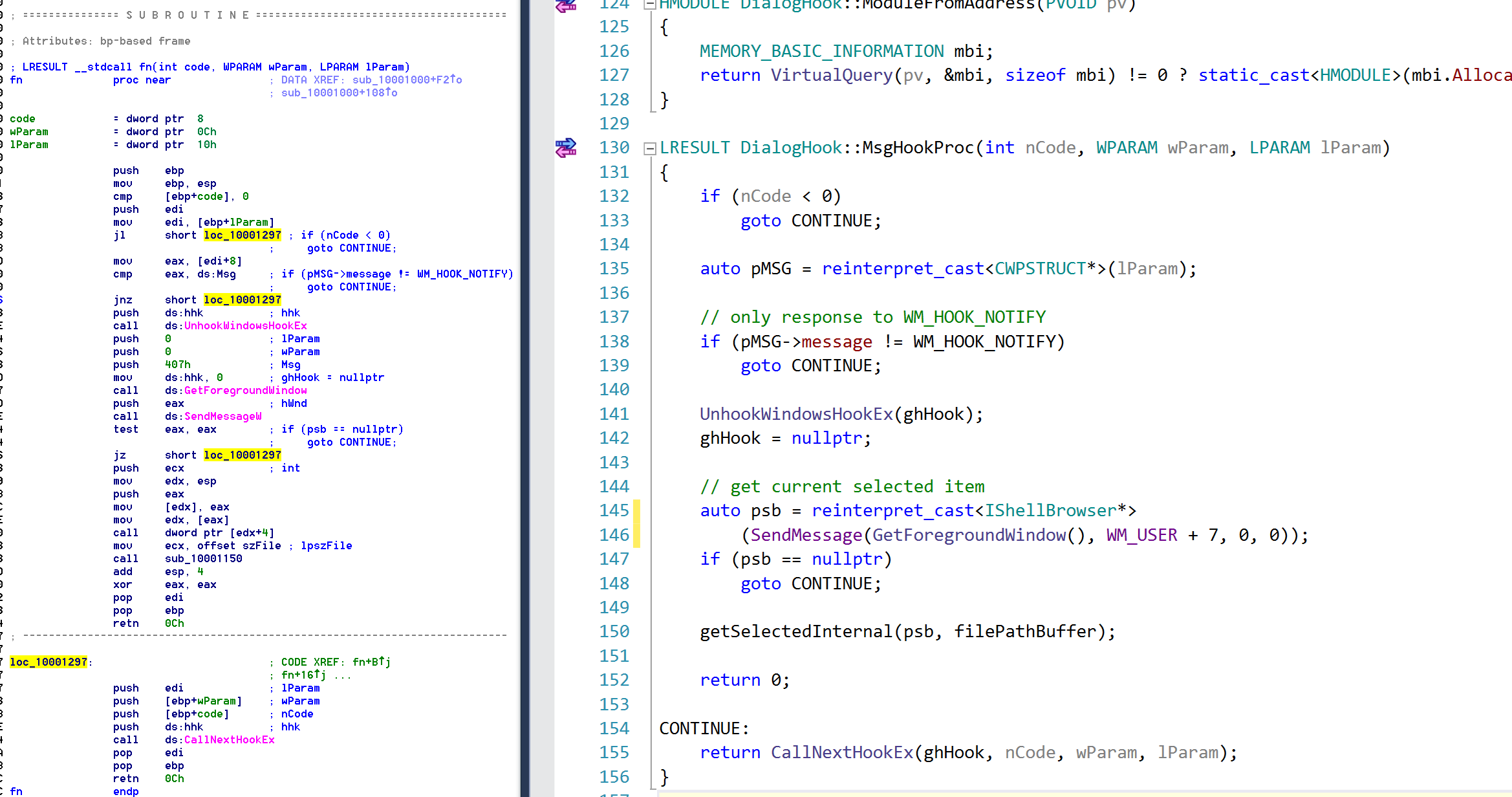Image resolution: width=1512 pixels, height=797 pixels.
Task: Click WM_USER on line 146
Action: [1141, 535]
